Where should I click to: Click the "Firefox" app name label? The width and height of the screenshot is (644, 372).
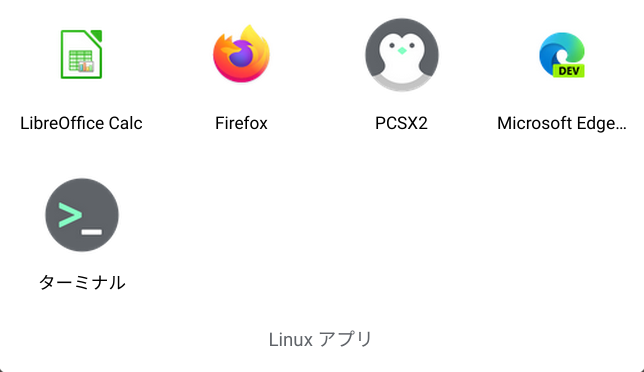[241, 123]
